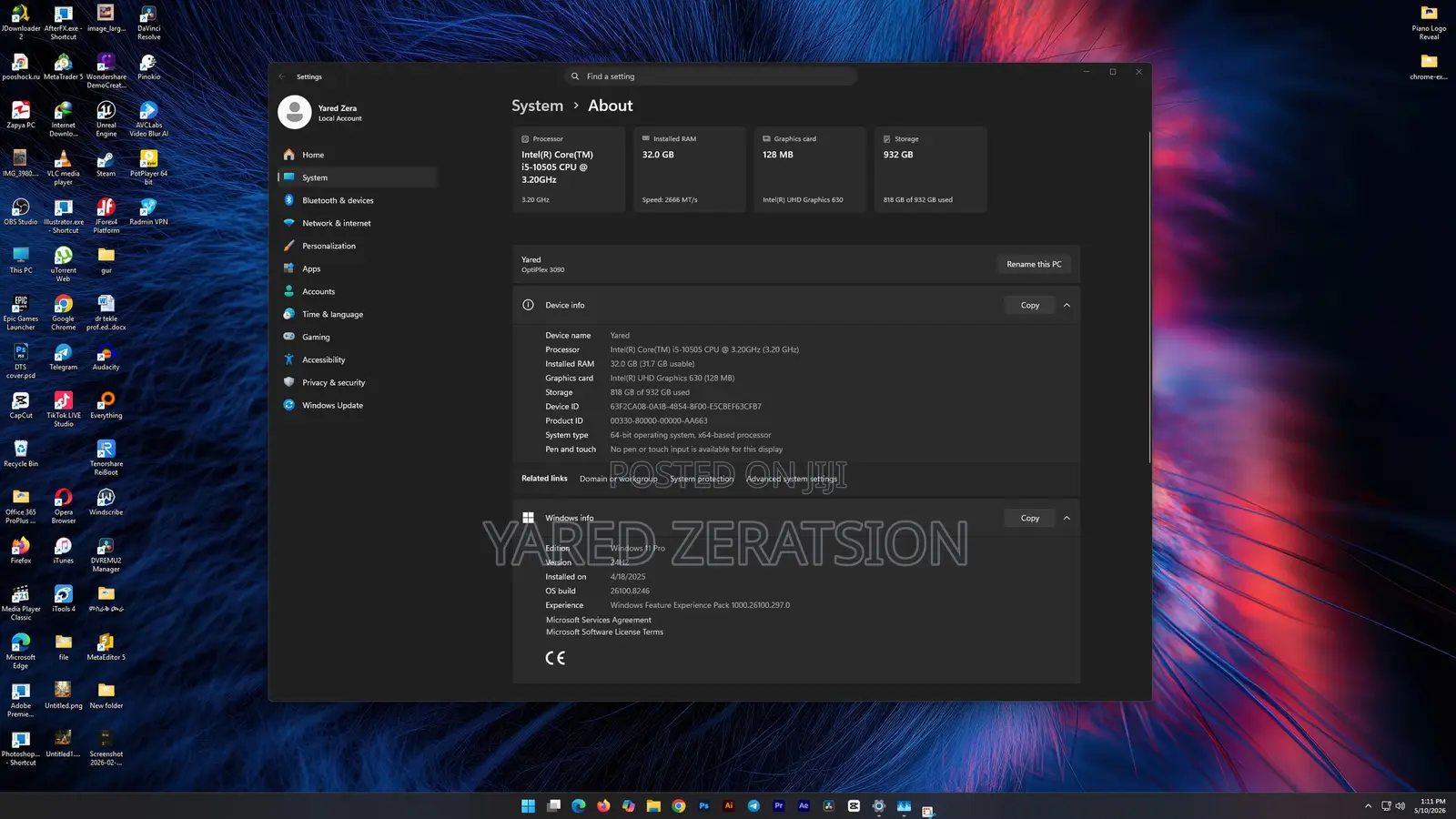Click the Settings page scrollbar
The height and width of the screenshot is (819, 1456).
coord(1149,296)
